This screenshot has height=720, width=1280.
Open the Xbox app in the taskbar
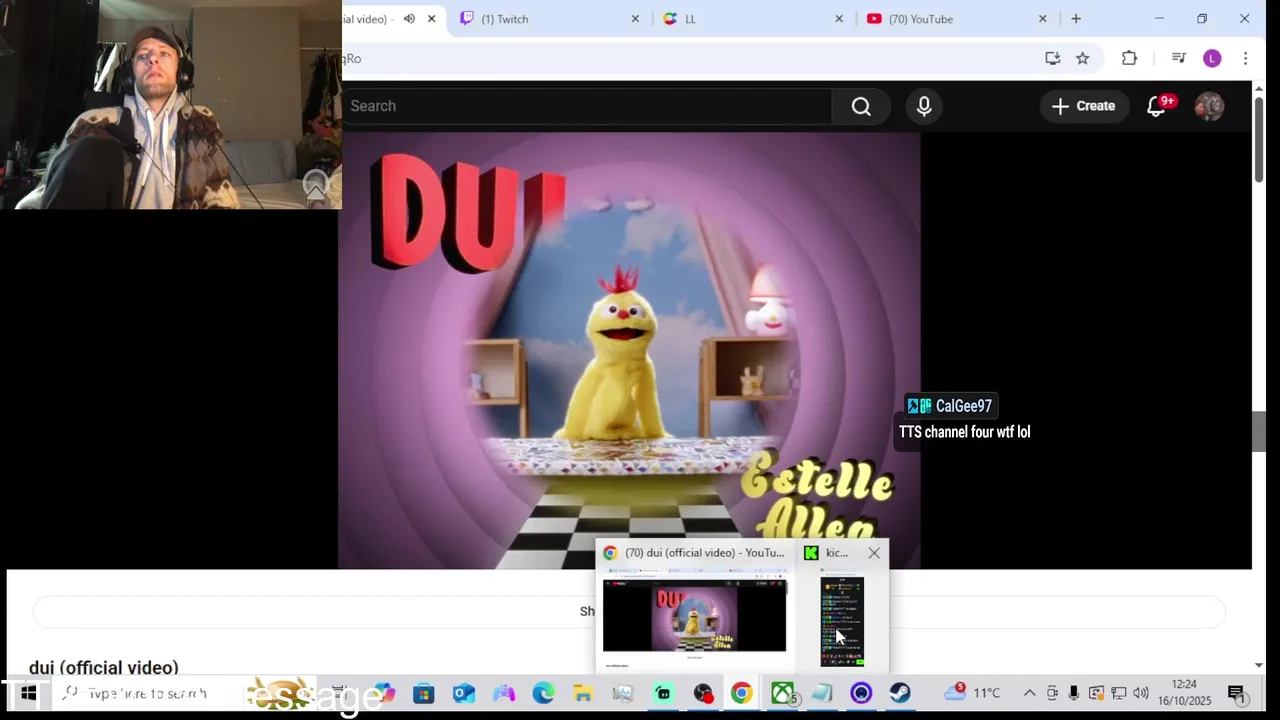(782, 693)
